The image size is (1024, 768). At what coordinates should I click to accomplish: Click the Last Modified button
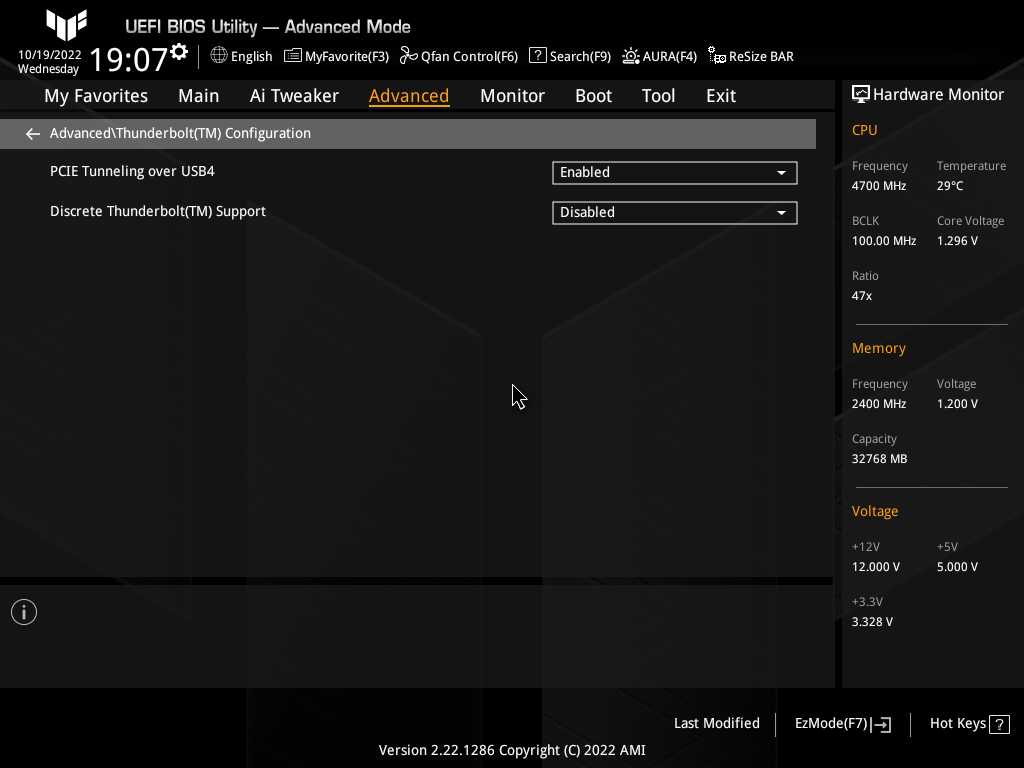pos(716,723)
